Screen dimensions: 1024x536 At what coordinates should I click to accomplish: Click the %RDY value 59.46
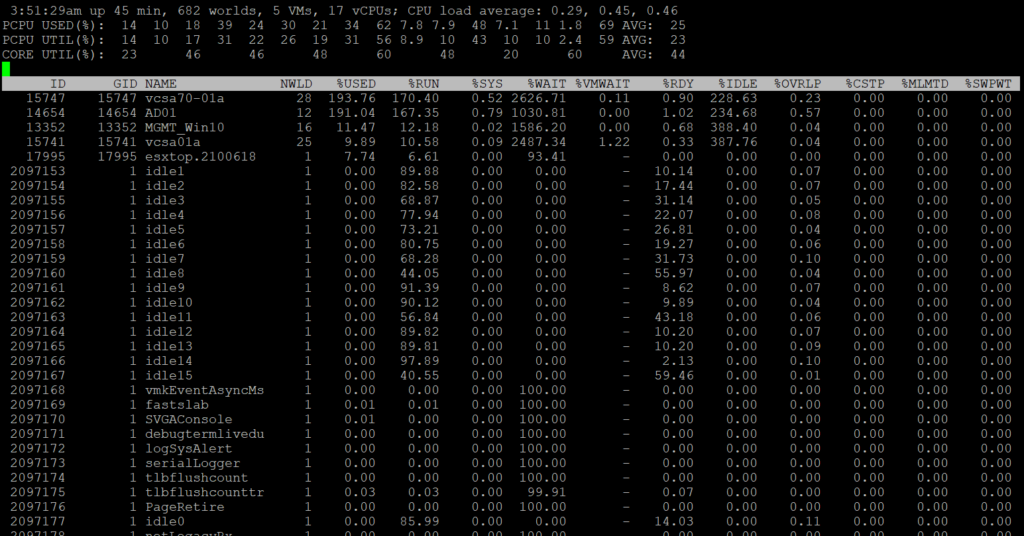674,375
